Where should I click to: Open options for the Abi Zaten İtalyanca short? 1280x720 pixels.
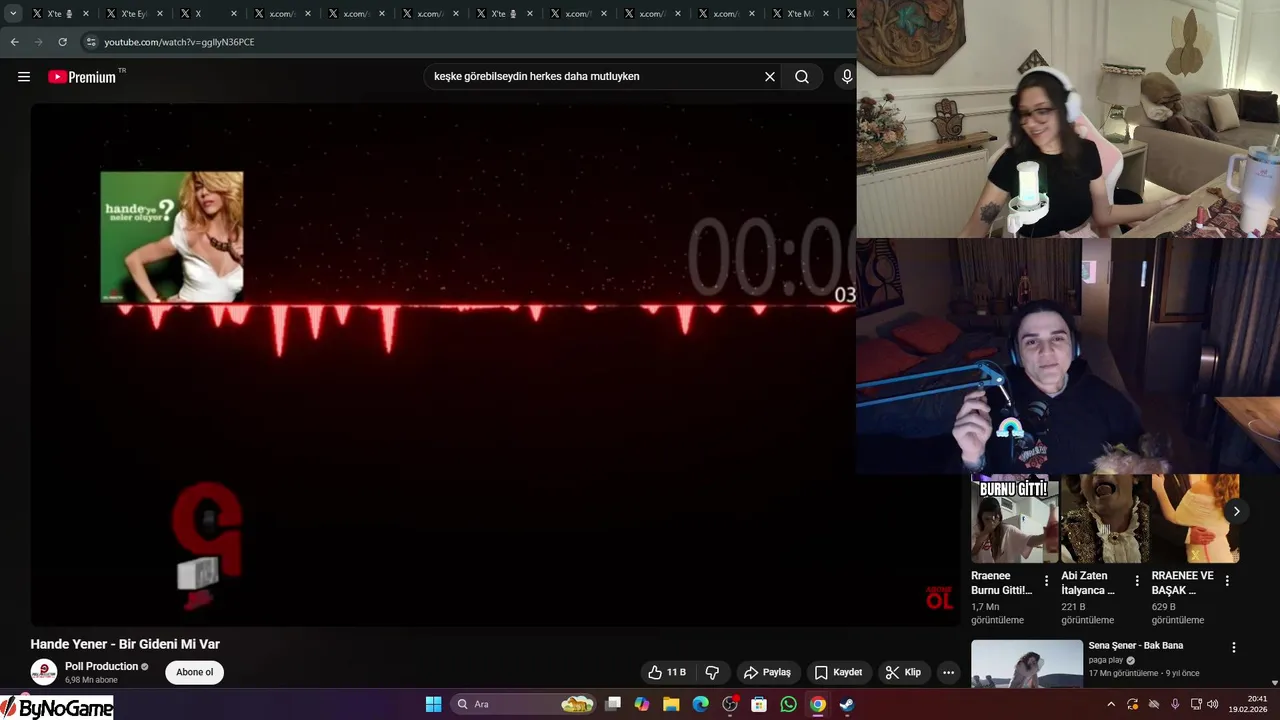point(1137,581)
